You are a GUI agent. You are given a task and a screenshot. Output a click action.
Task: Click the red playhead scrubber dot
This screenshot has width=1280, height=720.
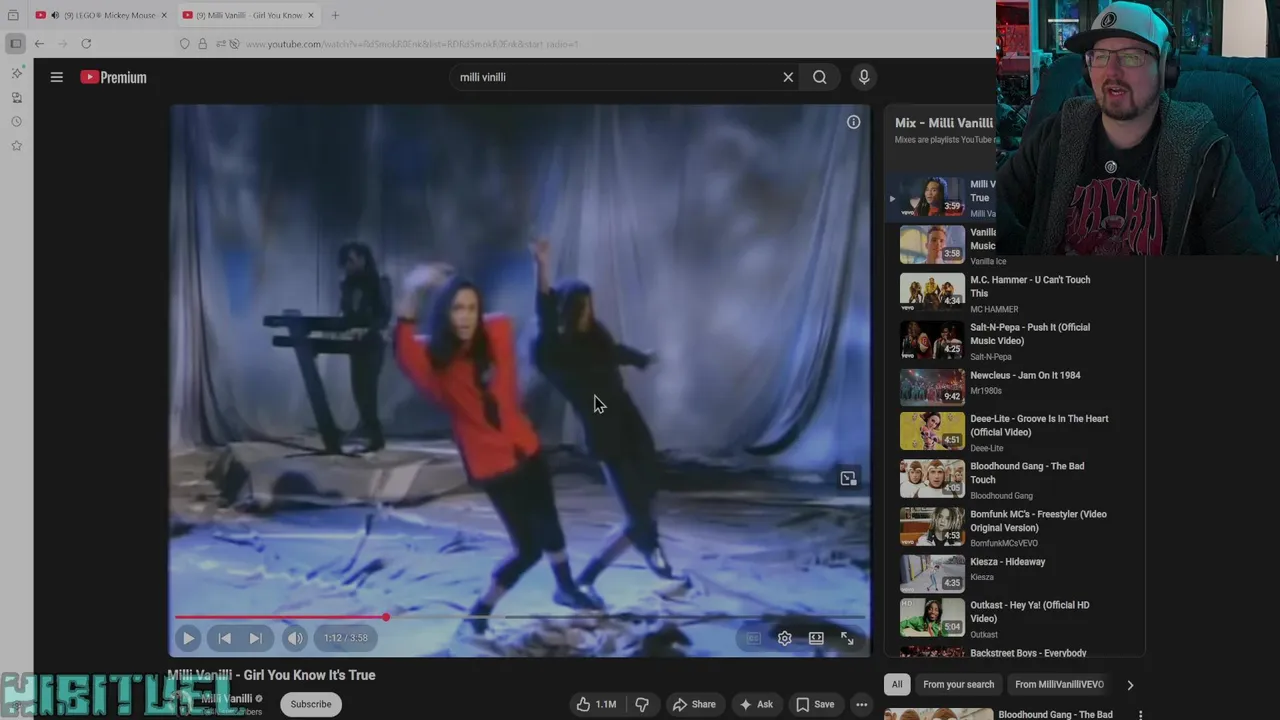pos(386,617)
